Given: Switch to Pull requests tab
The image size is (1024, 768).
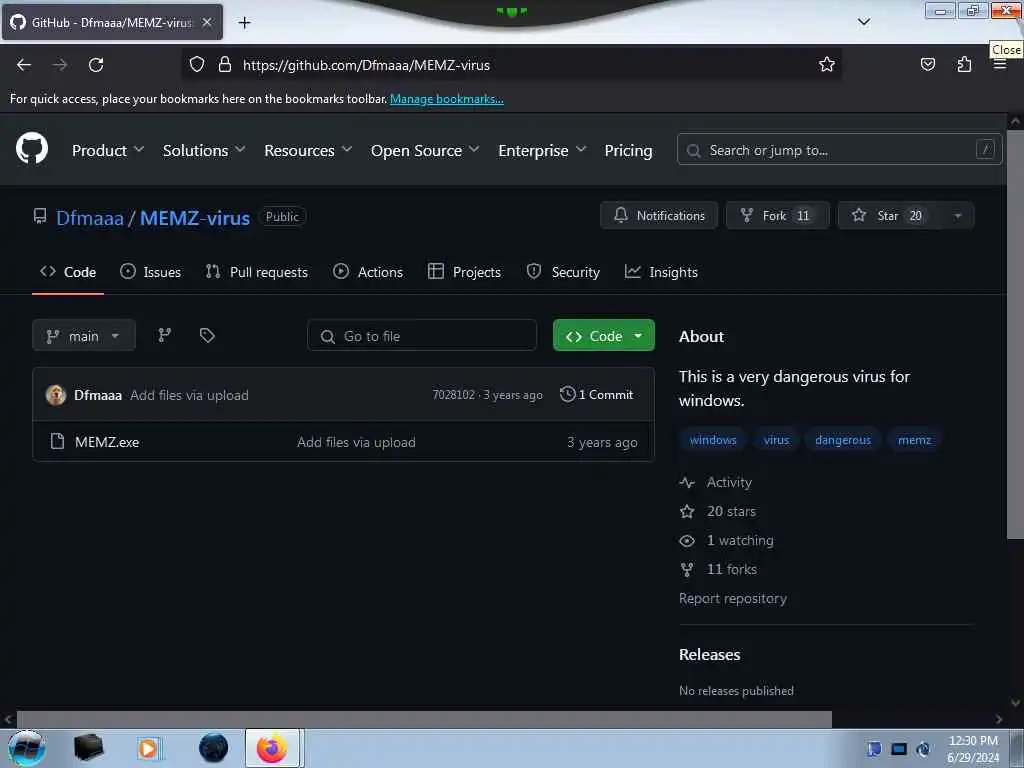Looking at the screenshot, I should click(257, 272).
